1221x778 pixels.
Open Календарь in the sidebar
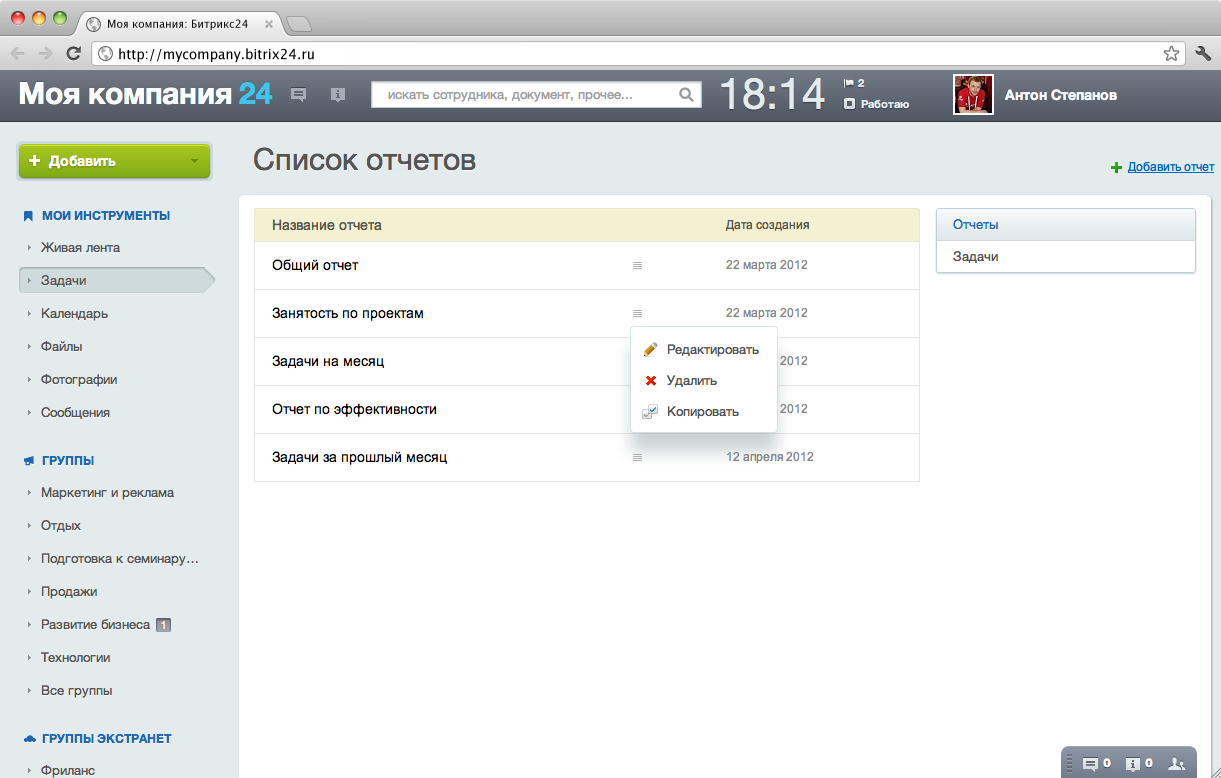[74, 313]
